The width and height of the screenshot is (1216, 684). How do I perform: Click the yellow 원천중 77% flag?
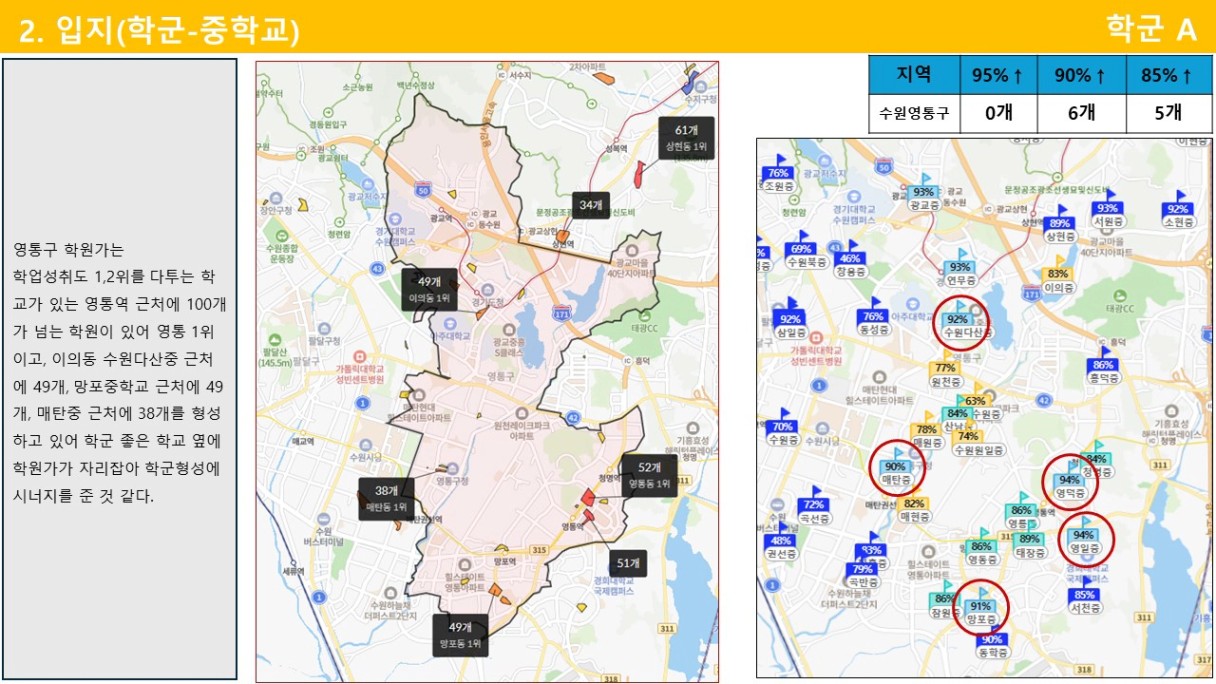[x=944, y=367]
